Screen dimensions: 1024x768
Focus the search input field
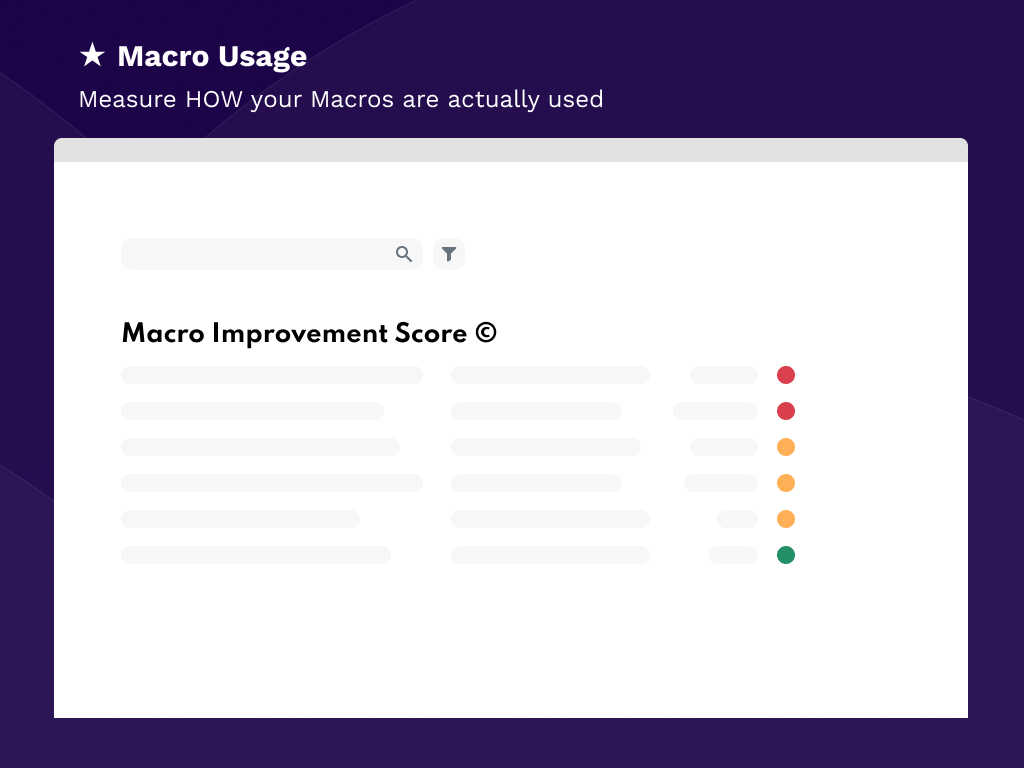click(256, 254)
